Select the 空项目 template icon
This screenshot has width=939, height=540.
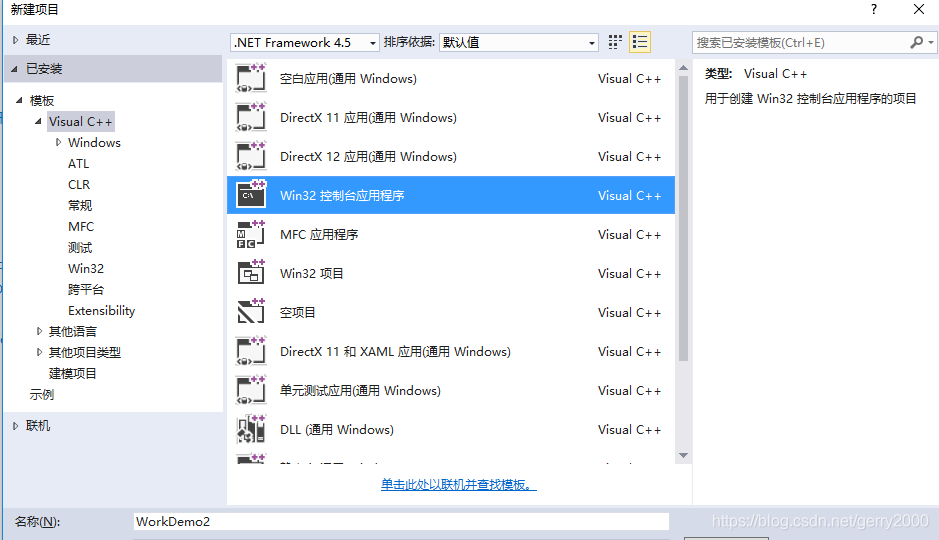coord(251,312)
